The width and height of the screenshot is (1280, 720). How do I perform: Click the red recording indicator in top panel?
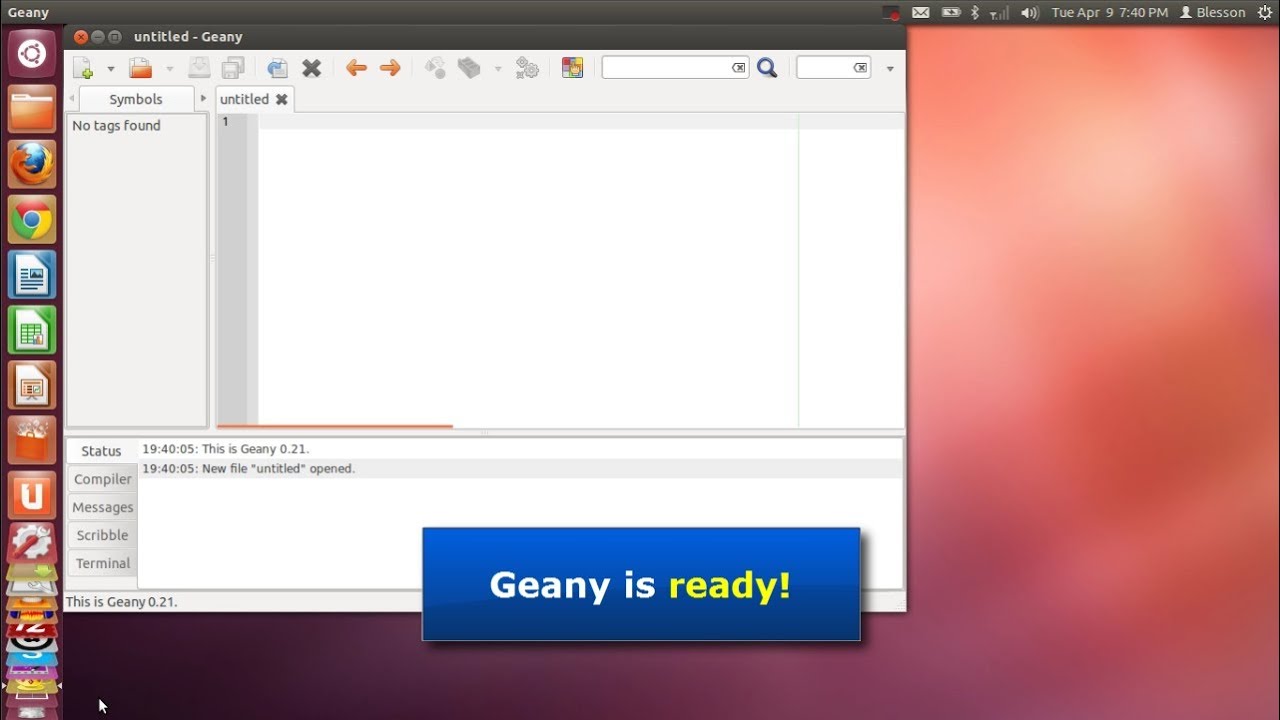(891, 12)
